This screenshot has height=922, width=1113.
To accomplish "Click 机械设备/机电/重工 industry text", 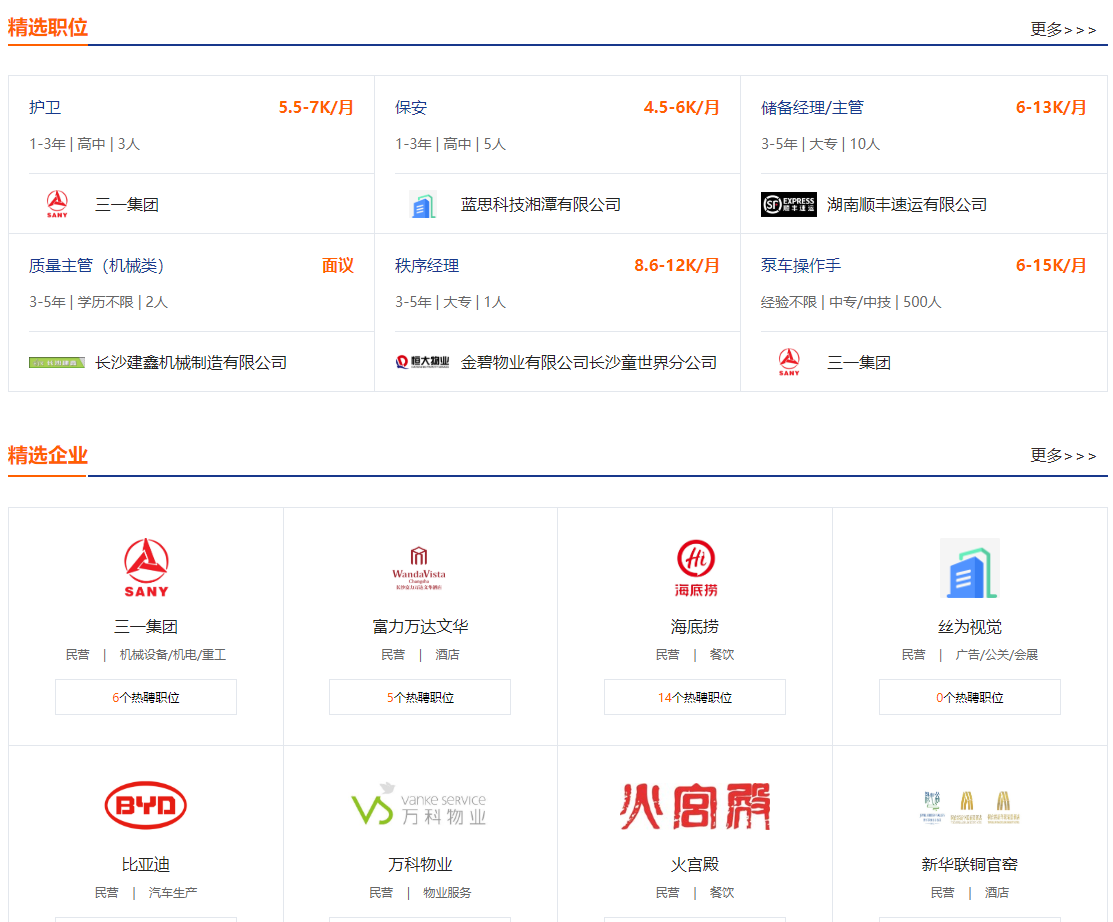I will click(172, 654).
